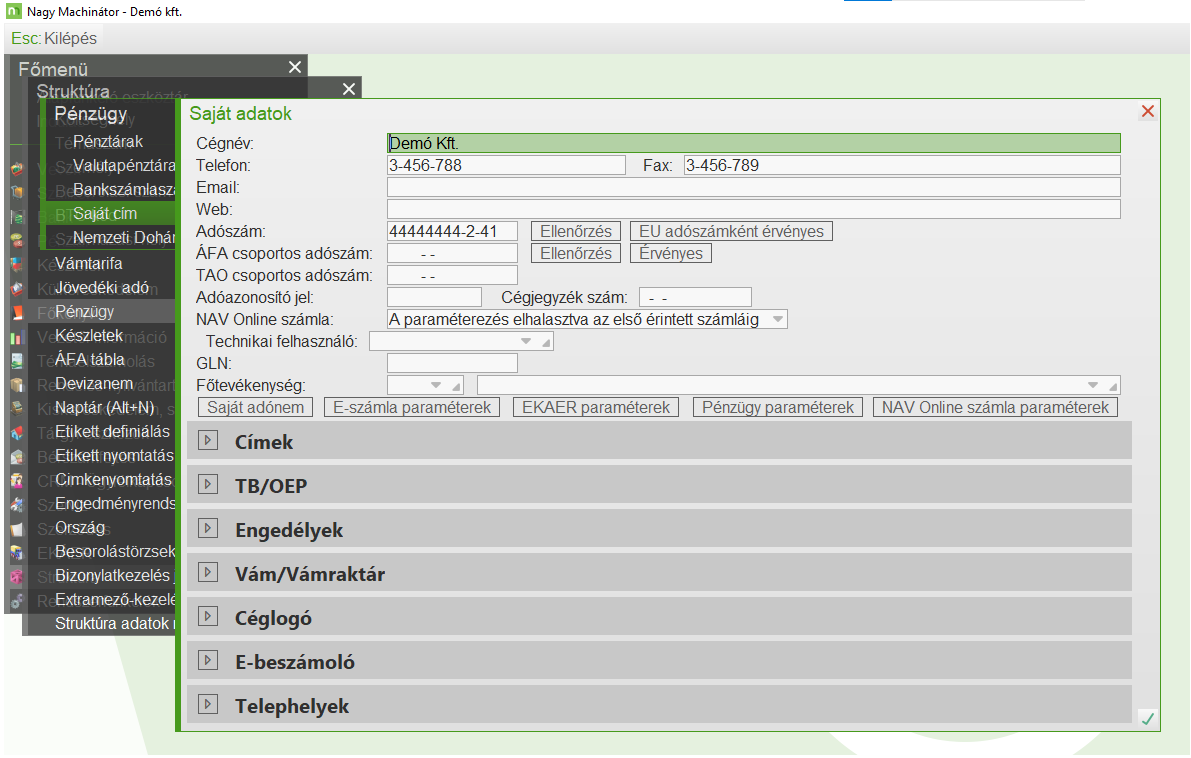Click Ellenőrzés next to Adószám
The width and height of the screenshot is (1191, 758).
[x=576, y=232]
